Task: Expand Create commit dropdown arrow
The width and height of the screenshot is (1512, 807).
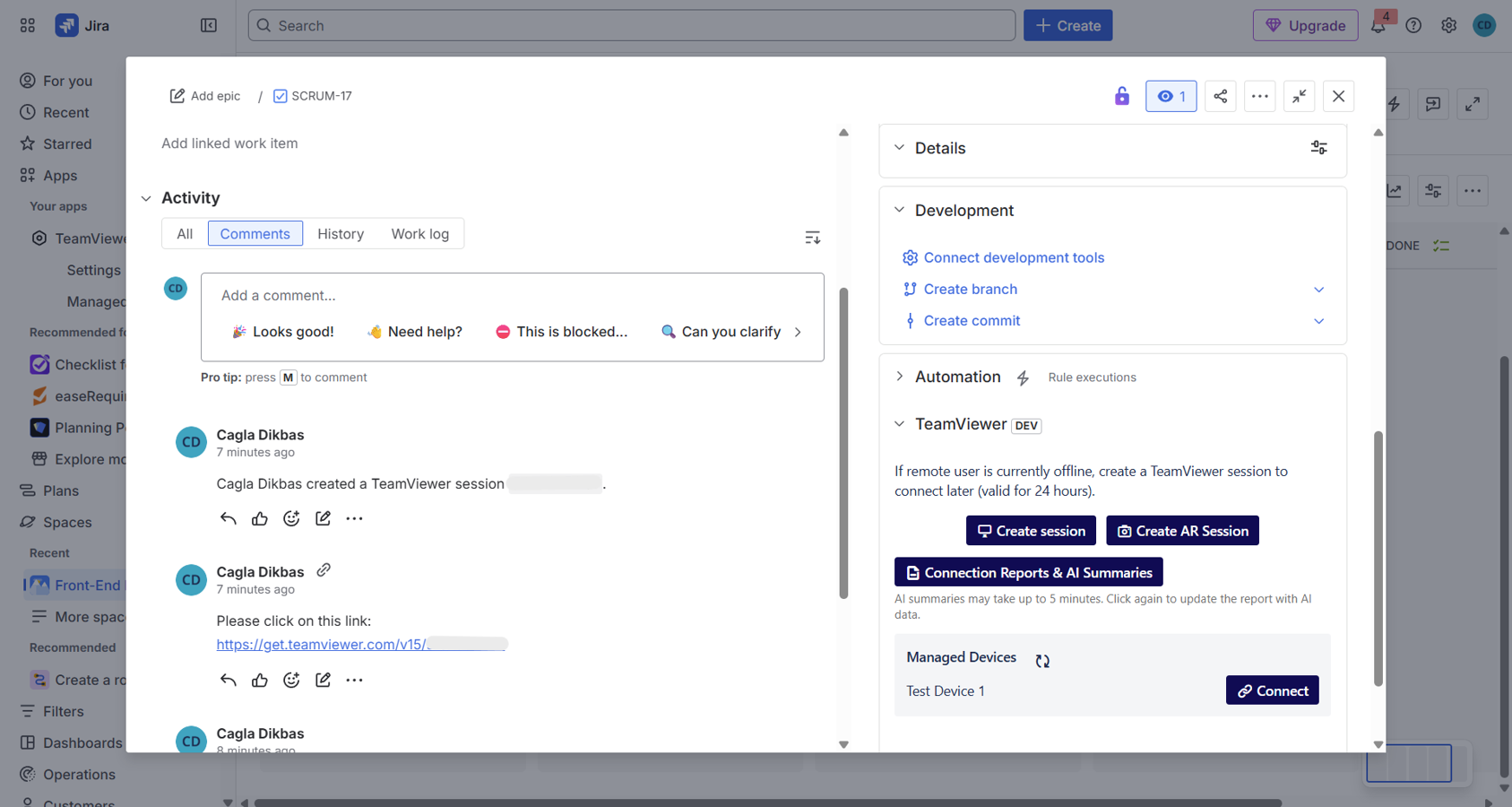Action: [1318, 321]
